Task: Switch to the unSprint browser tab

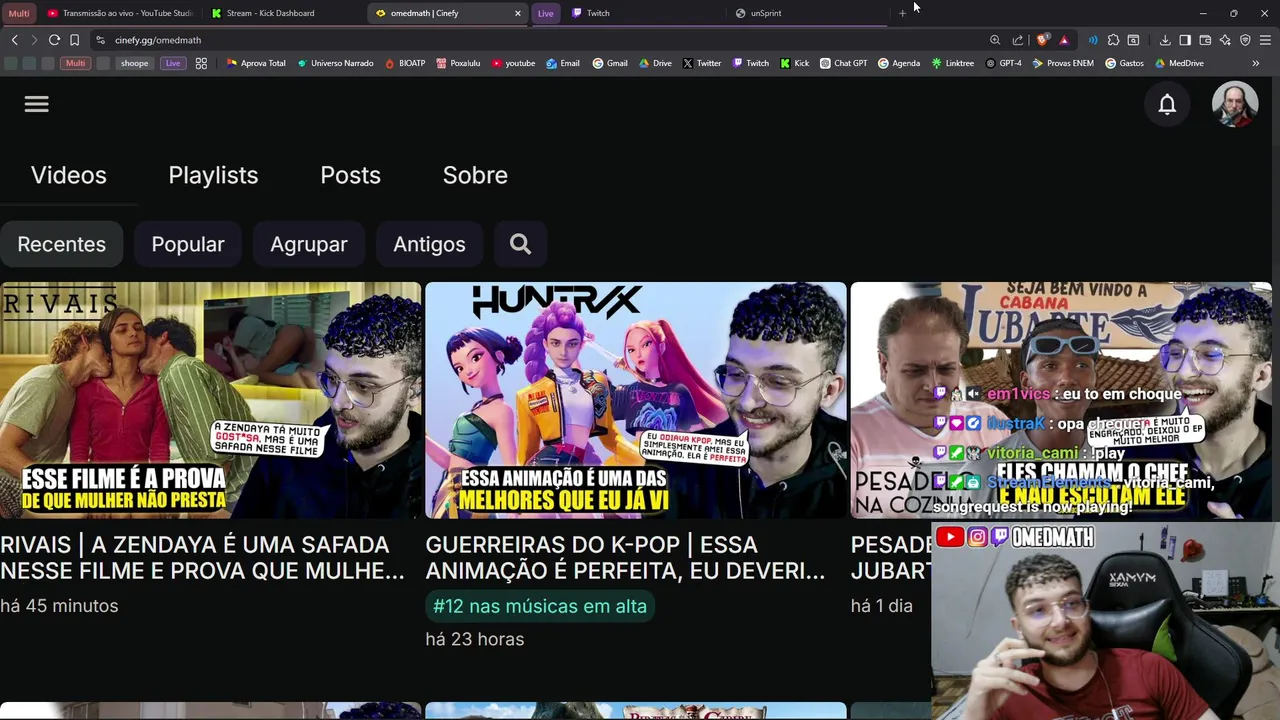Action: (807, 13)
